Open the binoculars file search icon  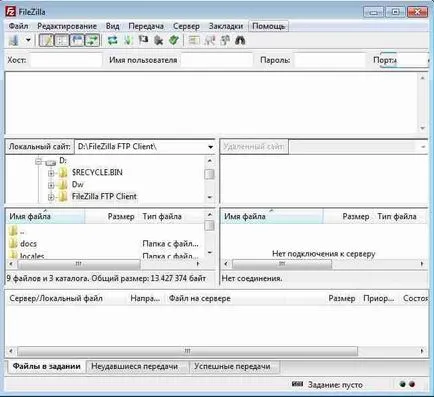click(240, 40)
